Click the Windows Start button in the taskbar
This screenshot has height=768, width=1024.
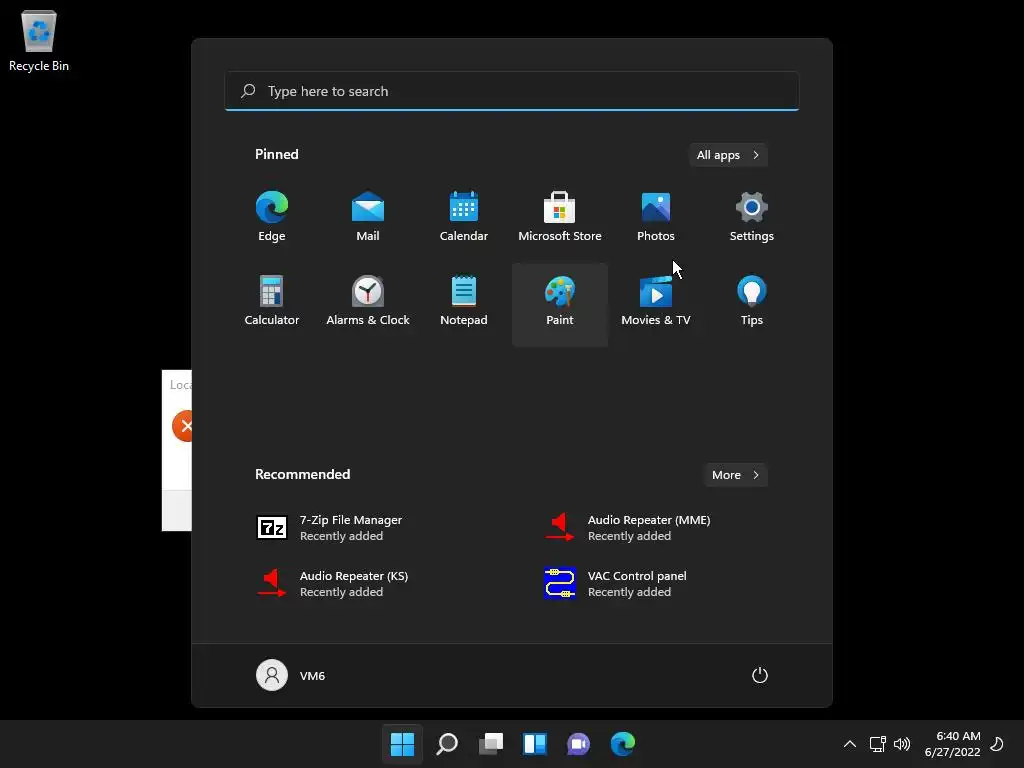pos(402,744)
